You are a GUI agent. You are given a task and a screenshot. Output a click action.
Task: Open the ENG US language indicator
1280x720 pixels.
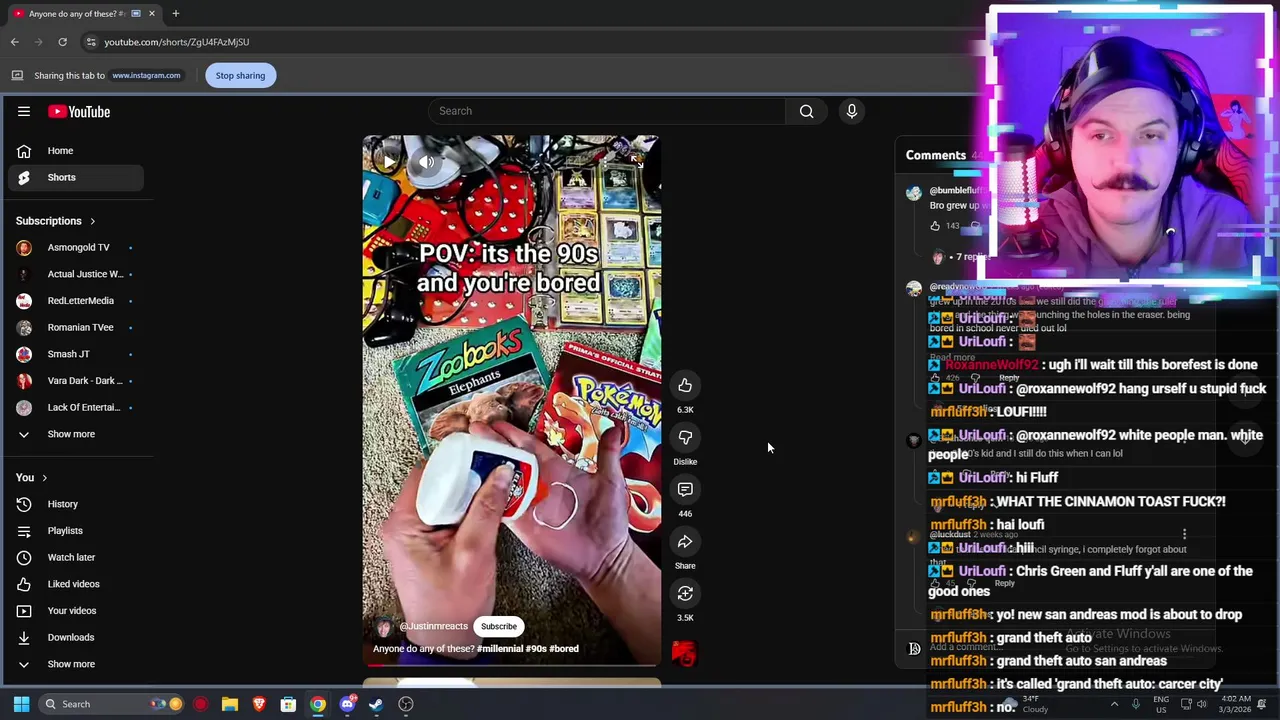[1161, 704]
